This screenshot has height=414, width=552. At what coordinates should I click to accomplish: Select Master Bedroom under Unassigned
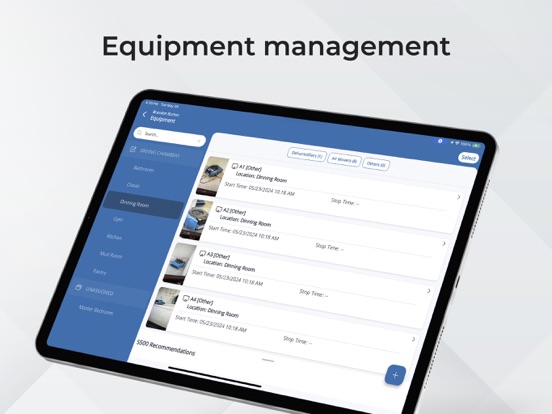coord(95,310)
